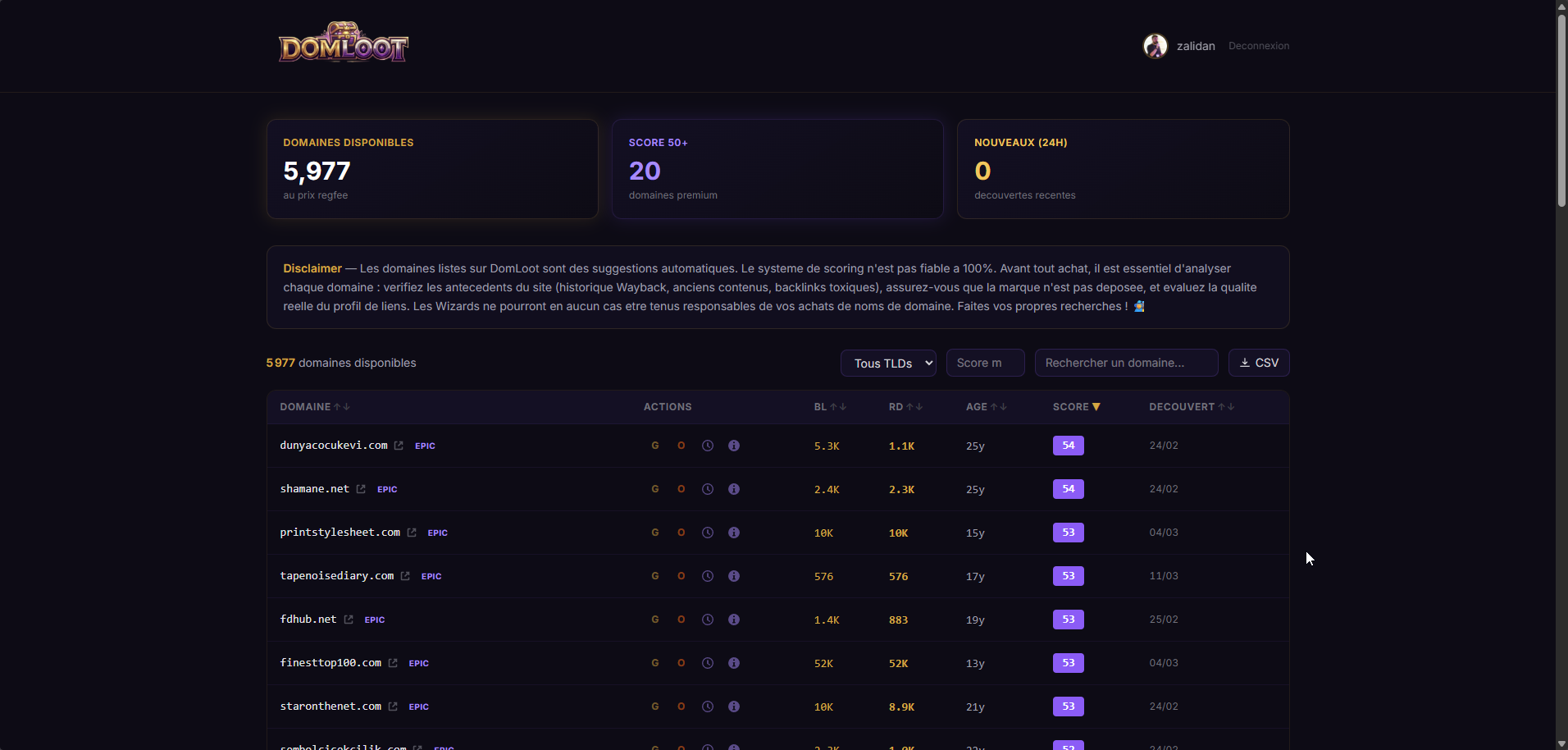Screen dimensions: 1568x750
Task: Click the Rechercher un domaine search field
Action: (1125, 362)
